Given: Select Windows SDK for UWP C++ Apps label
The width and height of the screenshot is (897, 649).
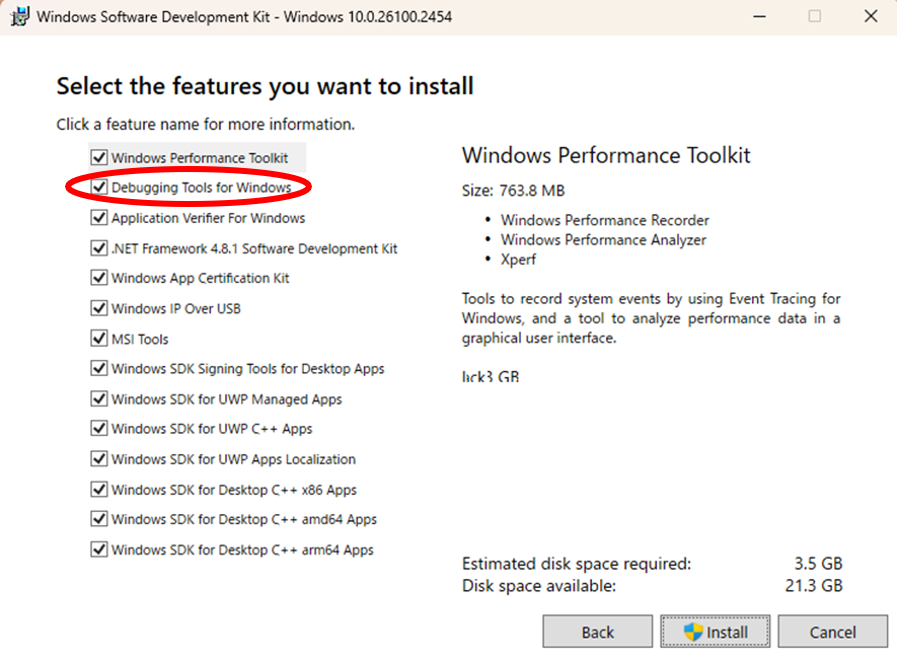Looking at the screenshot, I should 211,429.
